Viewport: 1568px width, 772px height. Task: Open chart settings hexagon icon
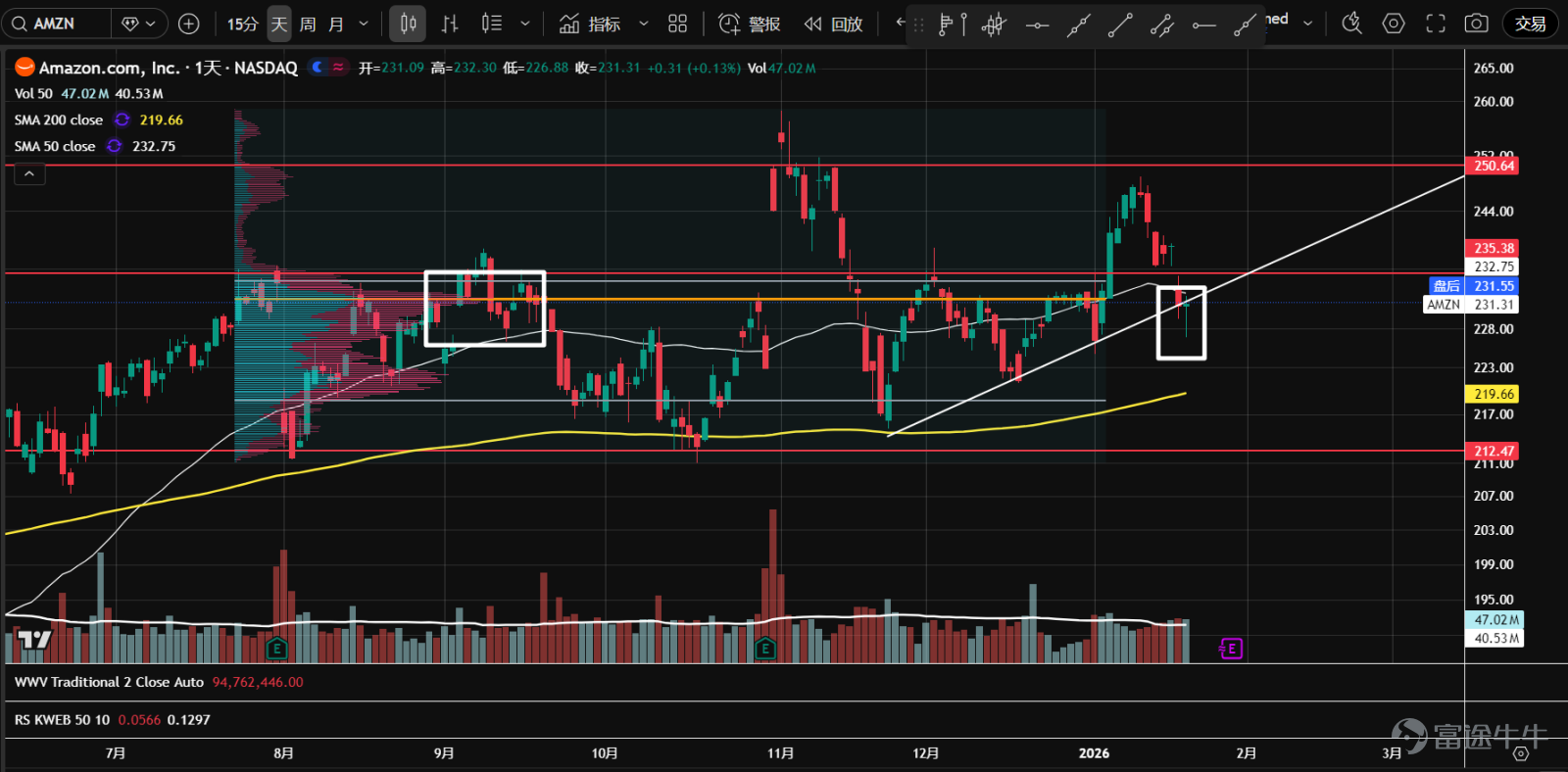[1394, 24]
